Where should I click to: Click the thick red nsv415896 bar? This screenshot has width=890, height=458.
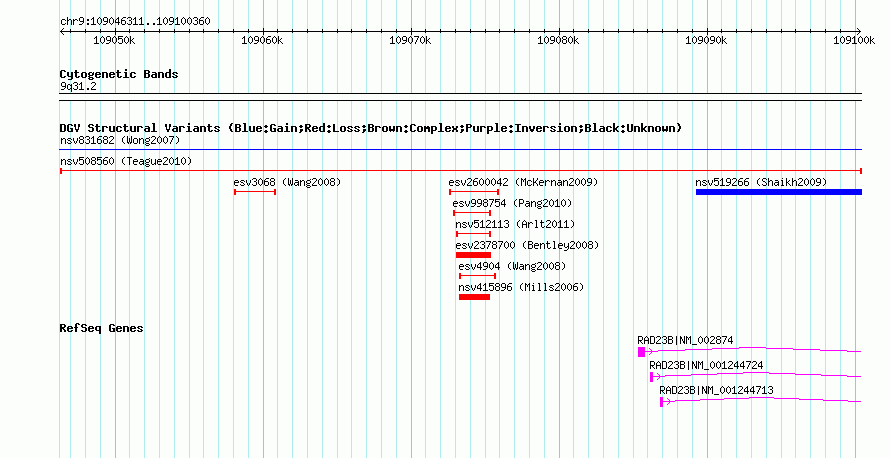point(475,297)
